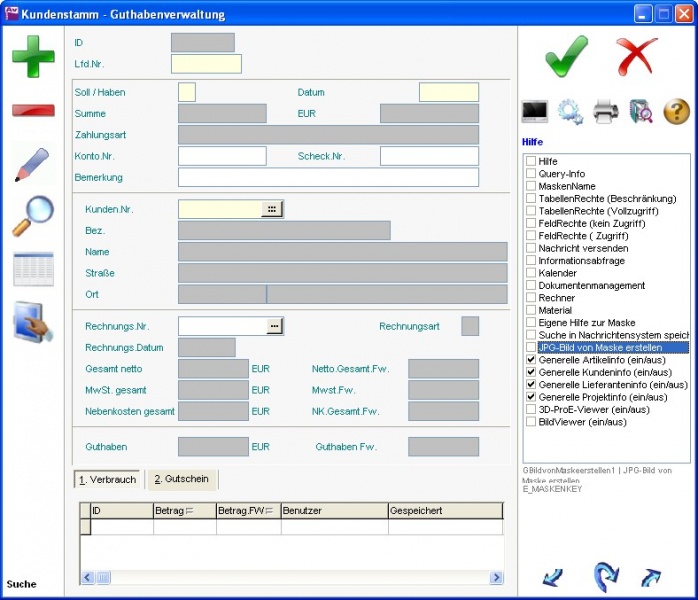Enable the Kalender checkbox
Viewport: 698px width, 600px height.
pos(531,273)
